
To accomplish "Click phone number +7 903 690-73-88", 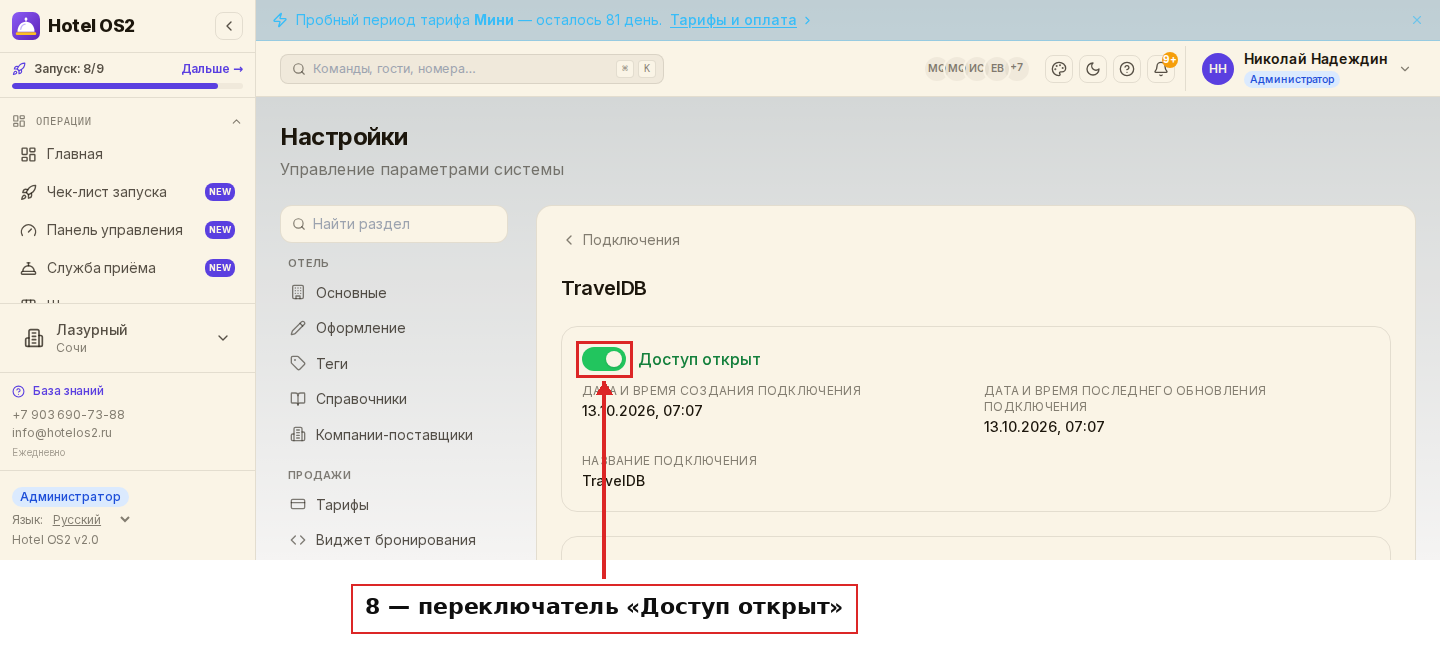I will coord(68,415).
